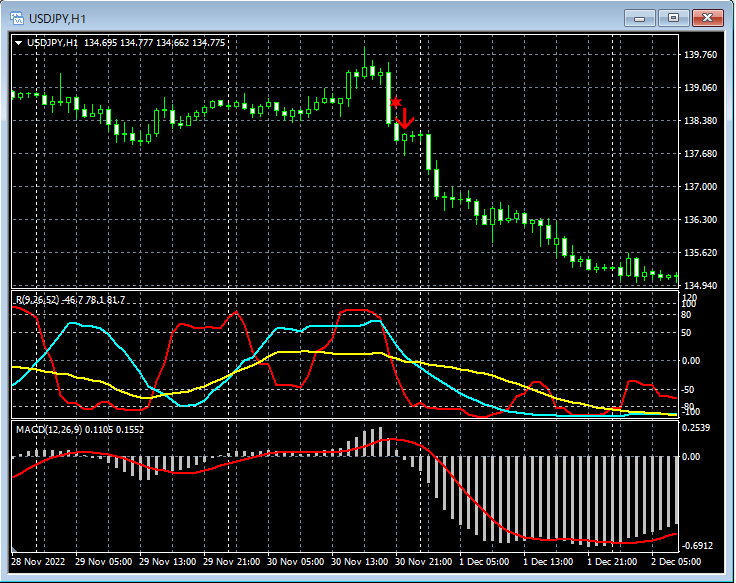Viewport: 736px width, 583px height.
Task: Maximize the USDJPY,H1 chart window
Action: point(673,17)
